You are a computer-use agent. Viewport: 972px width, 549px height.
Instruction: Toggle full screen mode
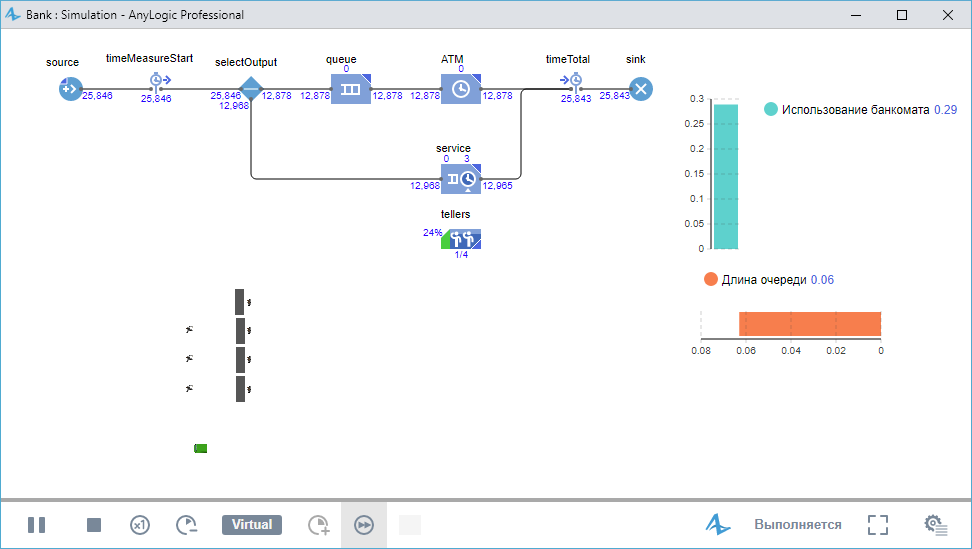point(878,525)
